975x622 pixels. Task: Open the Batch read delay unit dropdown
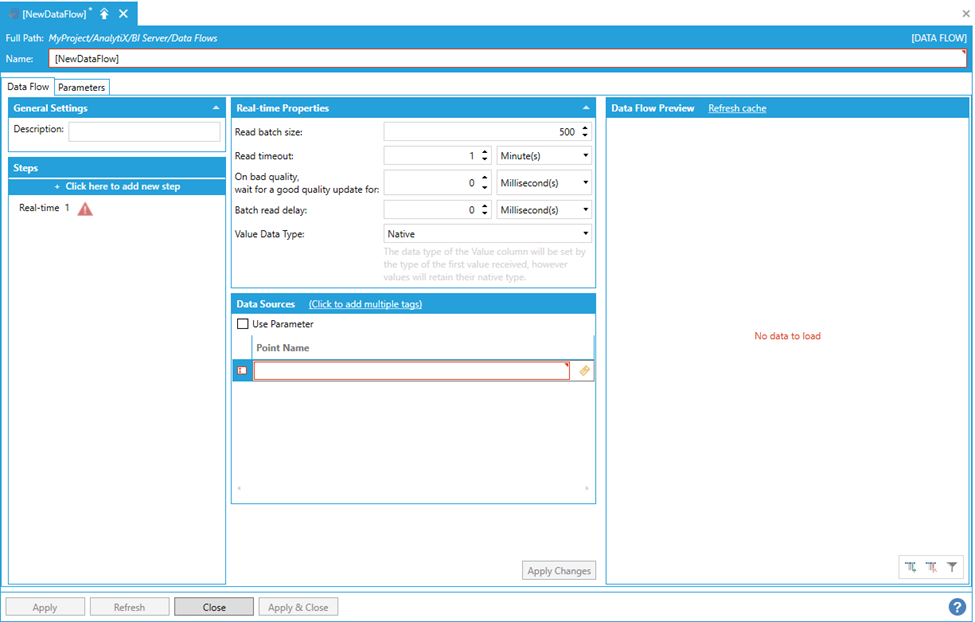tap(544, 210)
